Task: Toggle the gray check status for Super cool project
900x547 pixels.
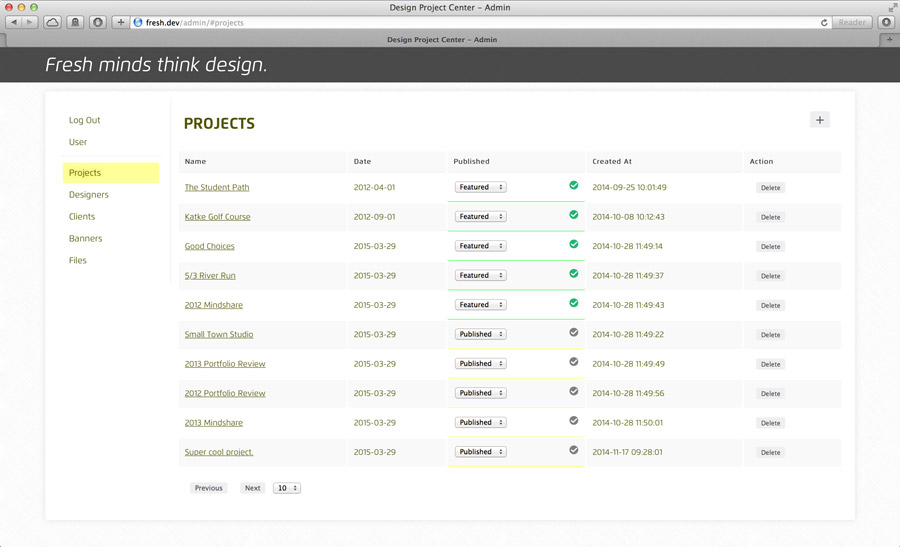Action: point(574,450)
